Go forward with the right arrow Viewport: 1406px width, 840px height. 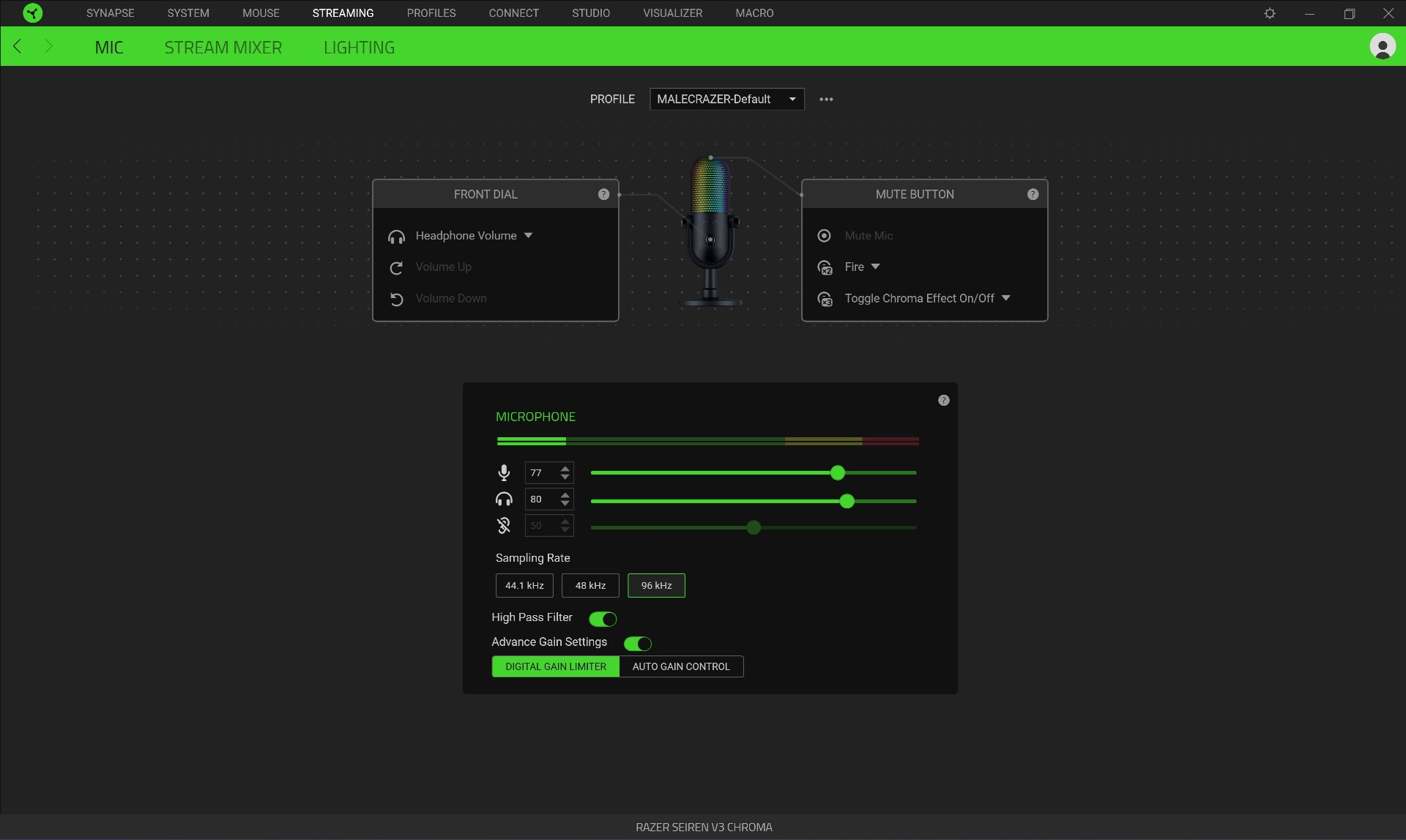pyautogui.click(x=48, y=47)
